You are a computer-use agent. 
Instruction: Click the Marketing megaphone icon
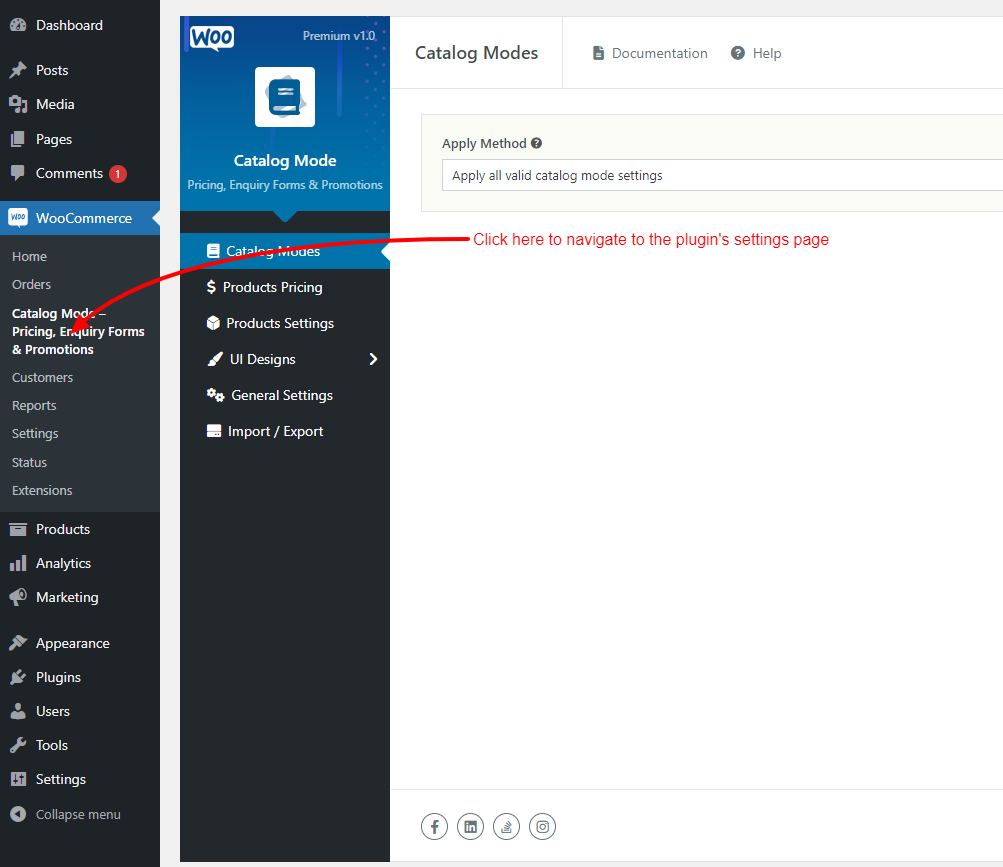click(x=18, y=597)
